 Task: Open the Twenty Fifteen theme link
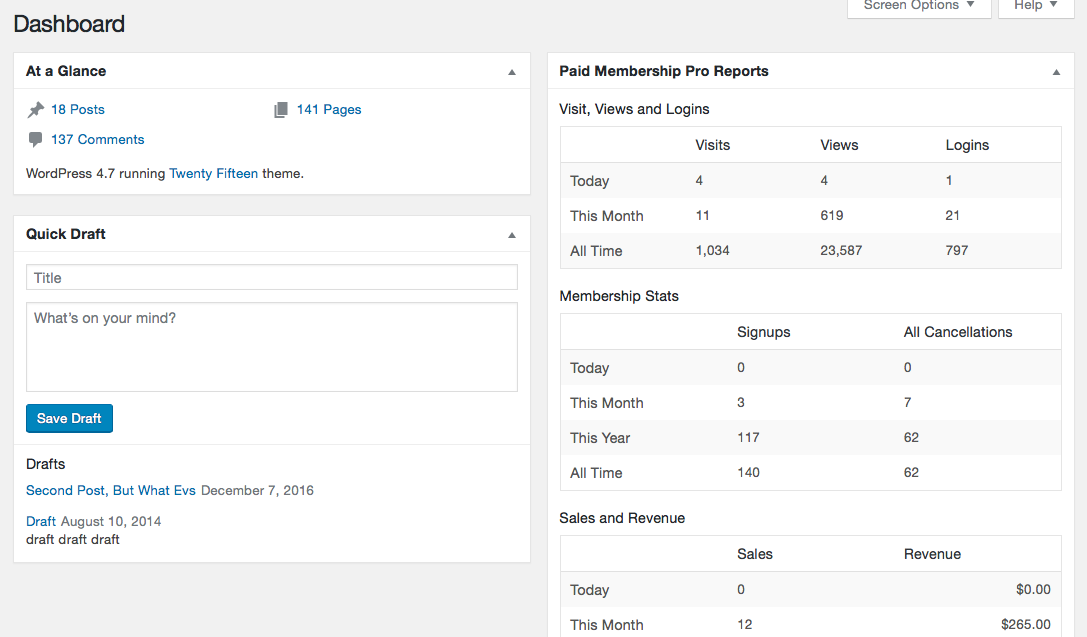(x=214, y=173)
